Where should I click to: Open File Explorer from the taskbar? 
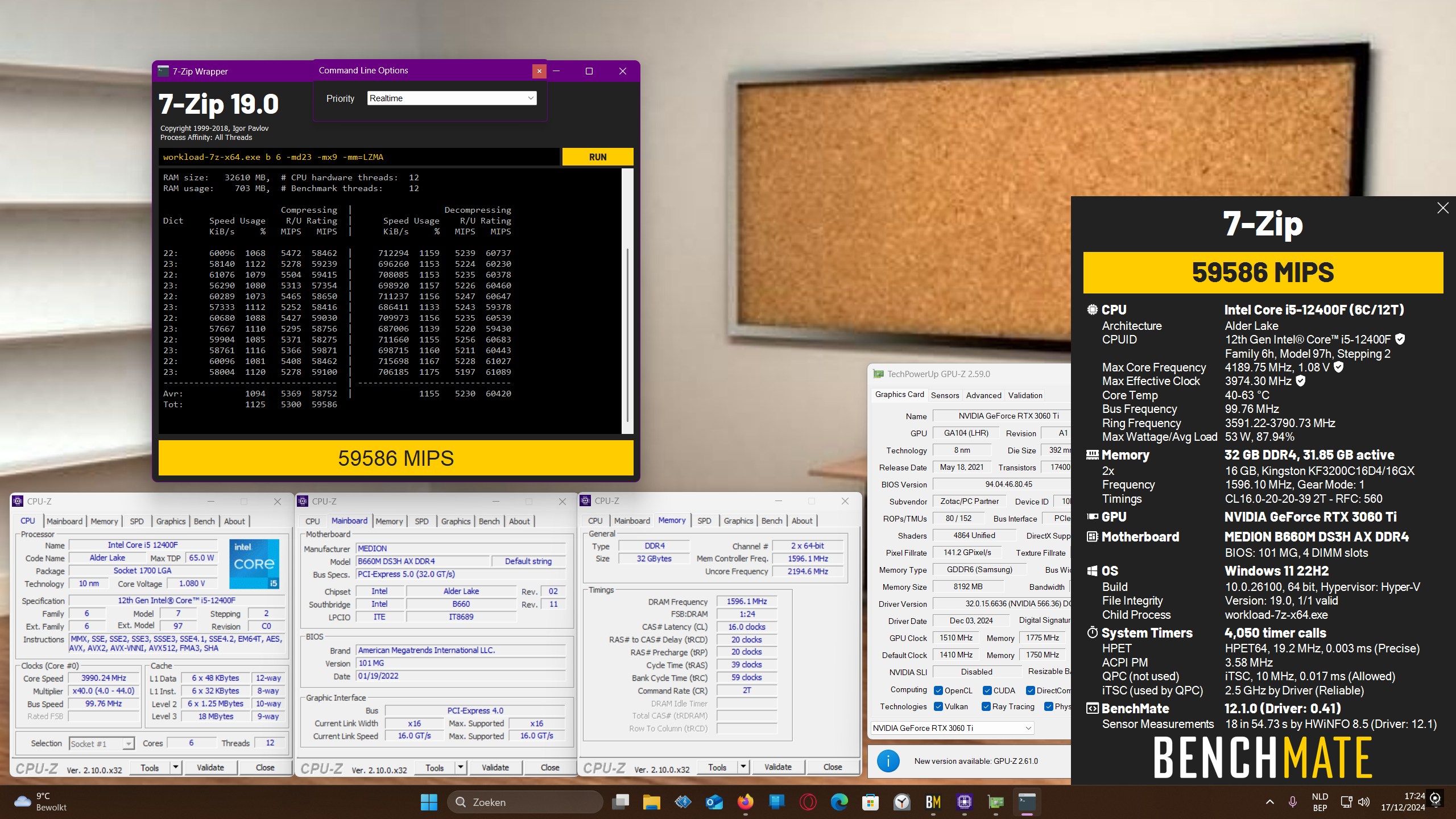point(651,802)
